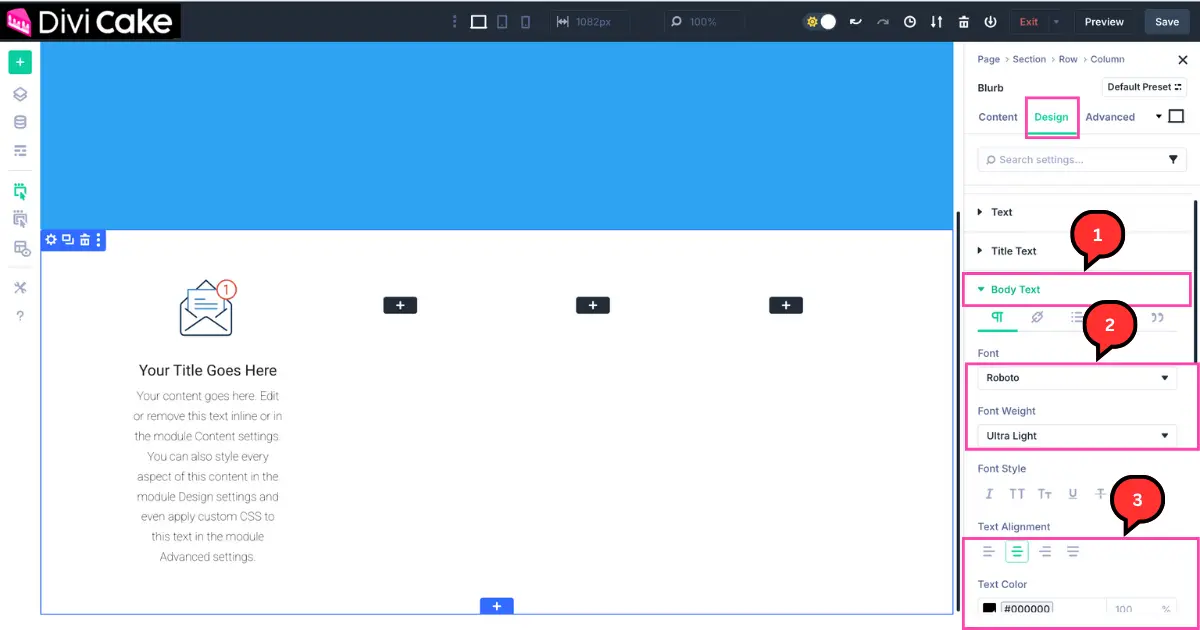This screenshot has width=1200, height=630.
Task: Click the Save button
Action: click(1167, 22)
